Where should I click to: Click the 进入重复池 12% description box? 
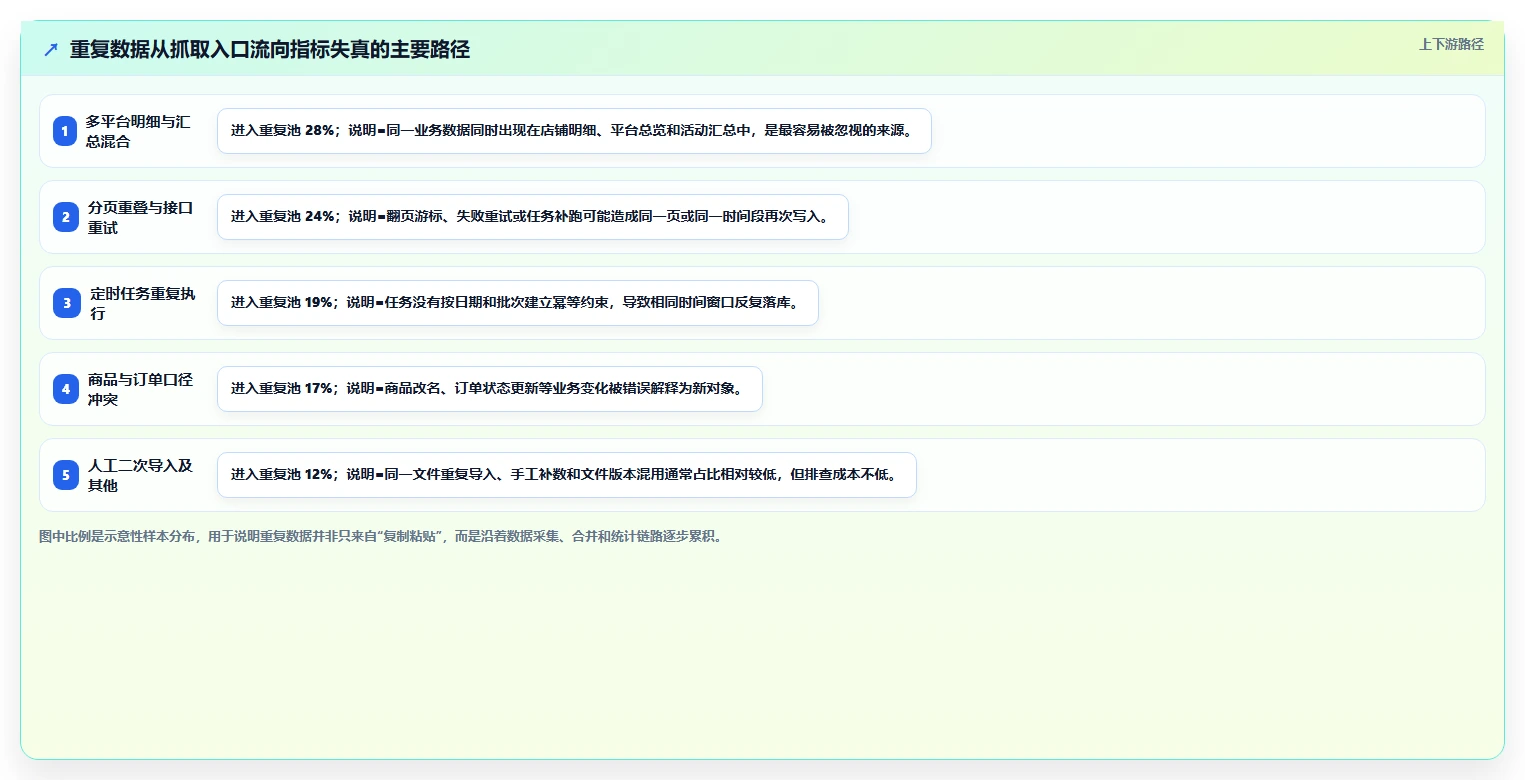click(x=566, y=475)
